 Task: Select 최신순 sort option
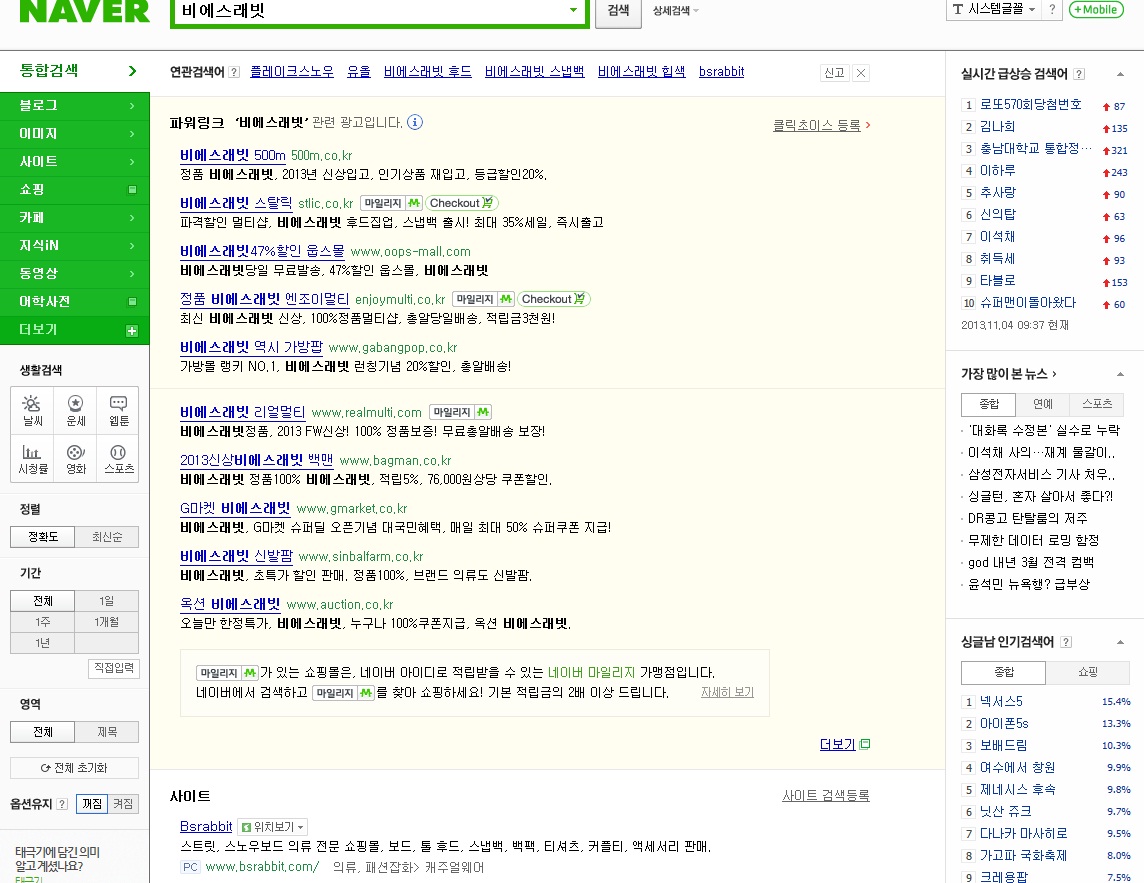[x=107, y=537]
